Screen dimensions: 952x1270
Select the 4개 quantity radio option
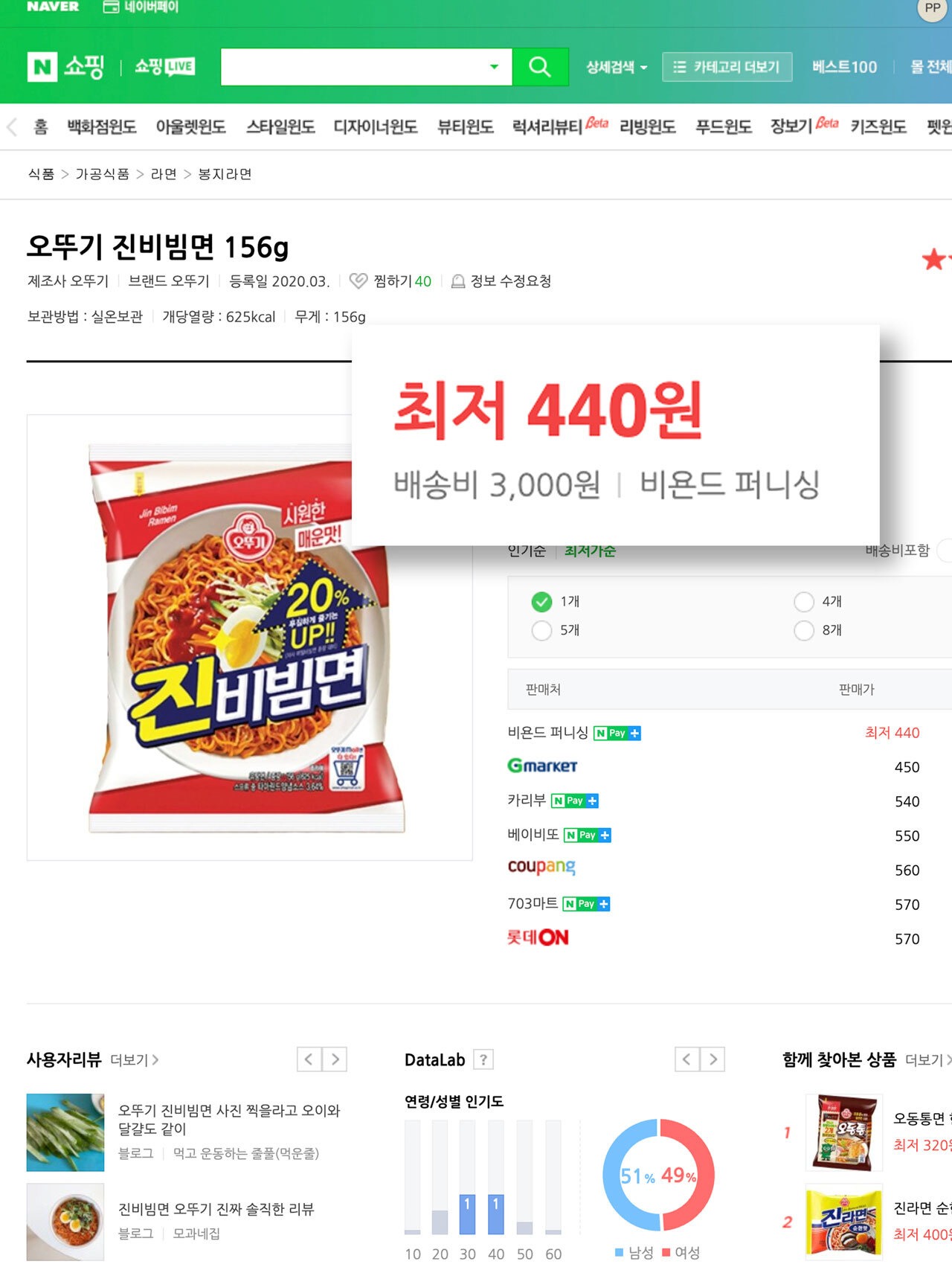click(x=804, y=602)
